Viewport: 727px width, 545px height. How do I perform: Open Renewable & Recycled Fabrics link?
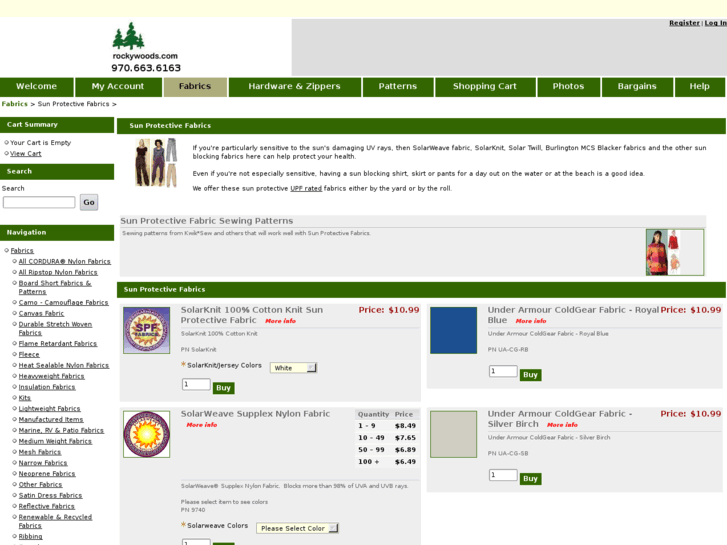click(x=55, y=521)
